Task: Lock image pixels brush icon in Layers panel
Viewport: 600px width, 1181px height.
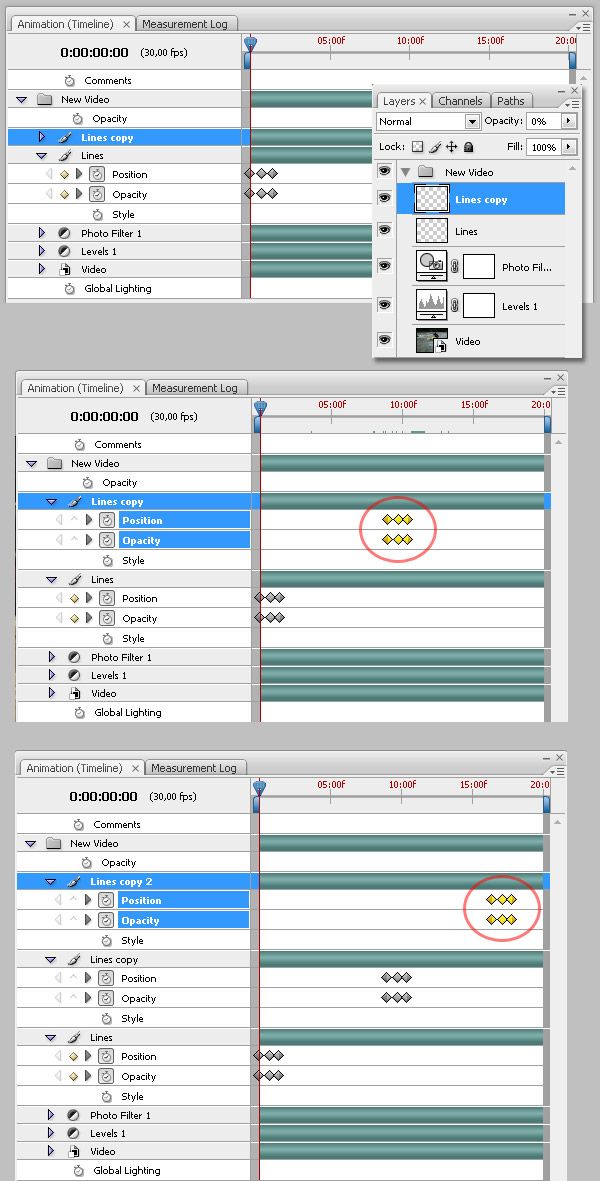Action: pyautogui.click(x=434, y=147)
